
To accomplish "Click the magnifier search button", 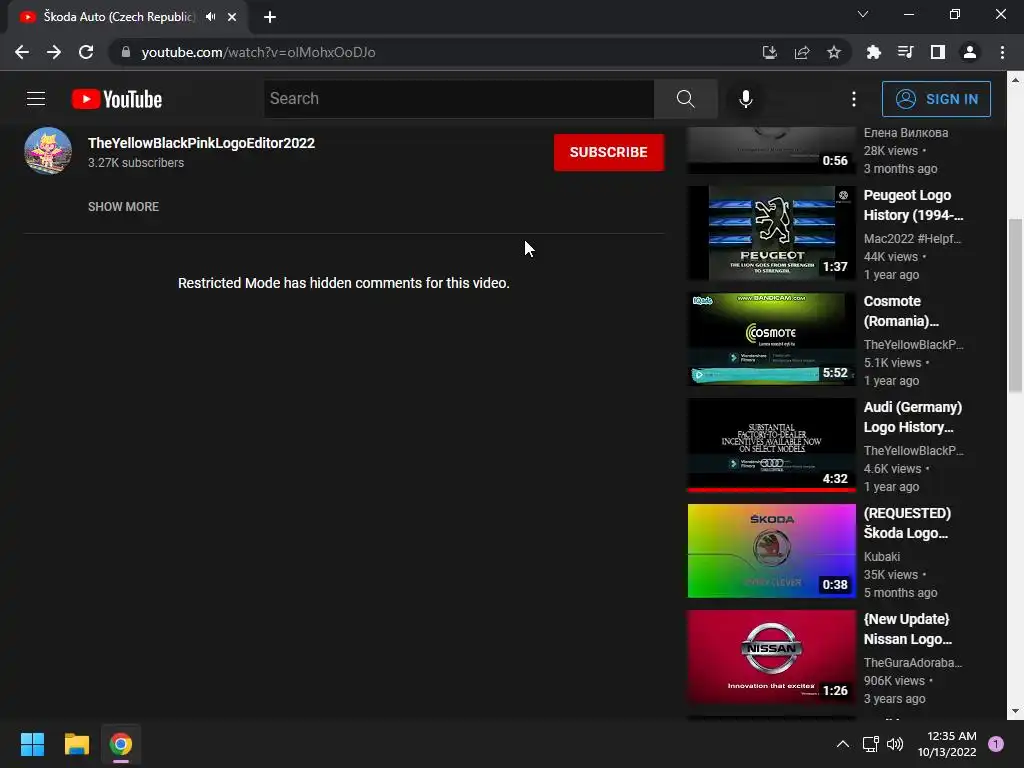I will 685,99.
